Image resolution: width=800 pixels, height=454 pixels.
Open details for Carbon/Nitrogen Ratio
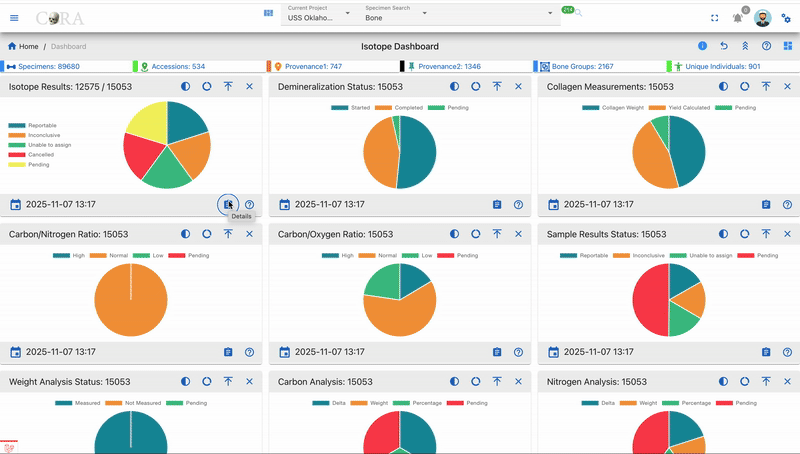(228, 352)
